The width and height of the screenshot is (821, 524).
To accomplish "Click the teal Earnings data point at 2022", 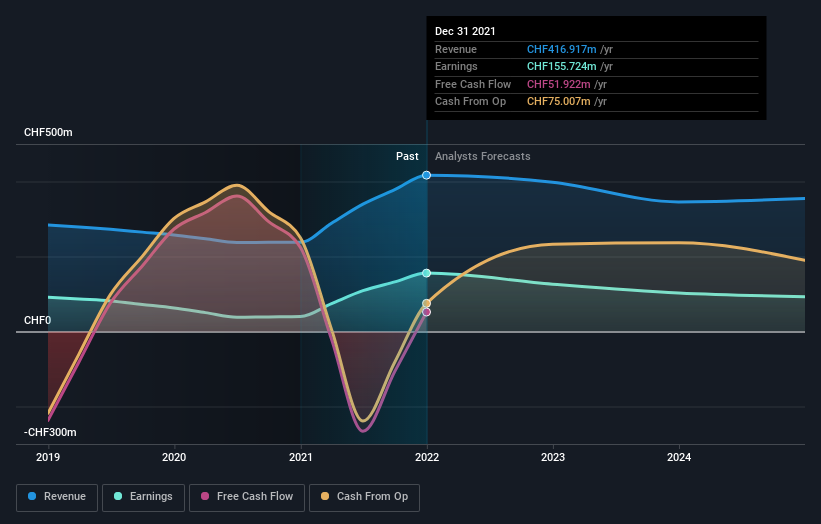I will [x=427, y=273].
